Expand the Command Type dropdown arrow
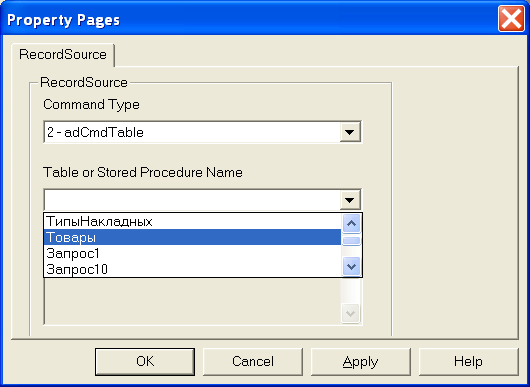Screen dimensions: 530x387 pyautogui.click(x=350, y=132)
